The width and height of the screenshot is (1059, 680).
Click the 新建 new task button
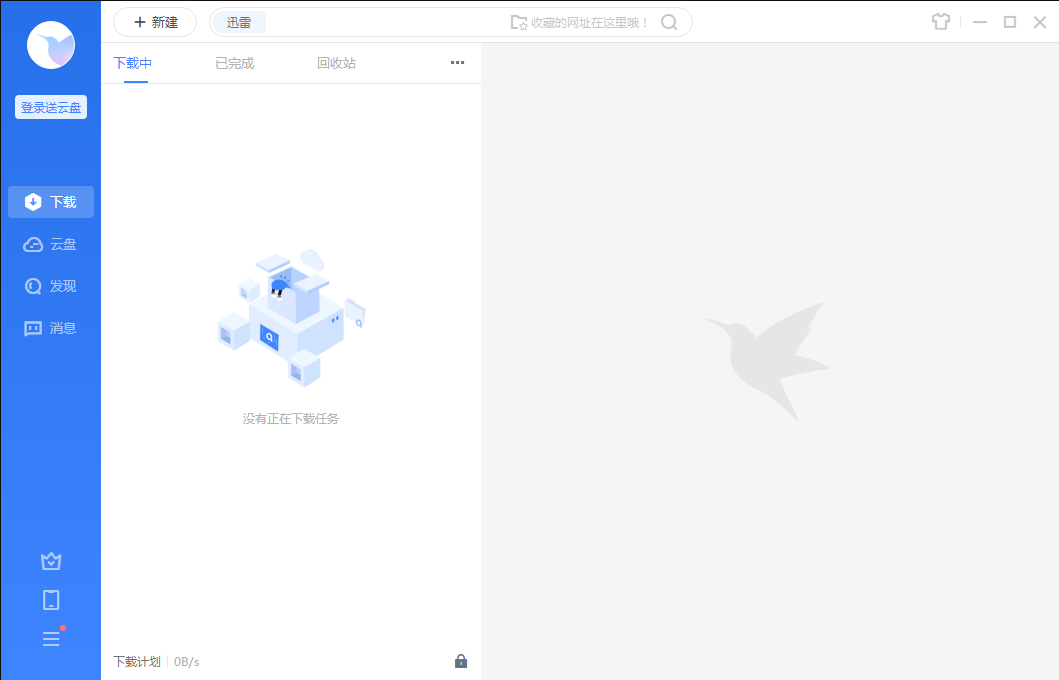tap(155, 22)
